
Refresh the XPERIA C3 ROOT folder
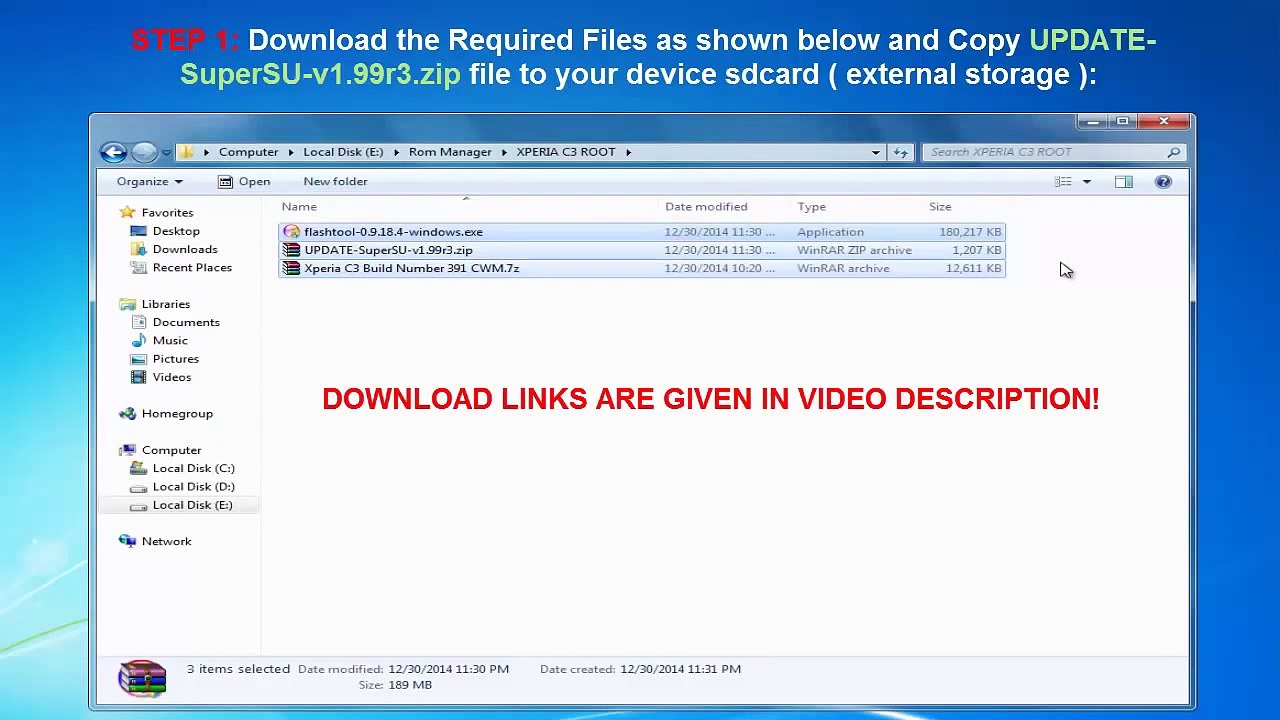(x=900, y=152)
